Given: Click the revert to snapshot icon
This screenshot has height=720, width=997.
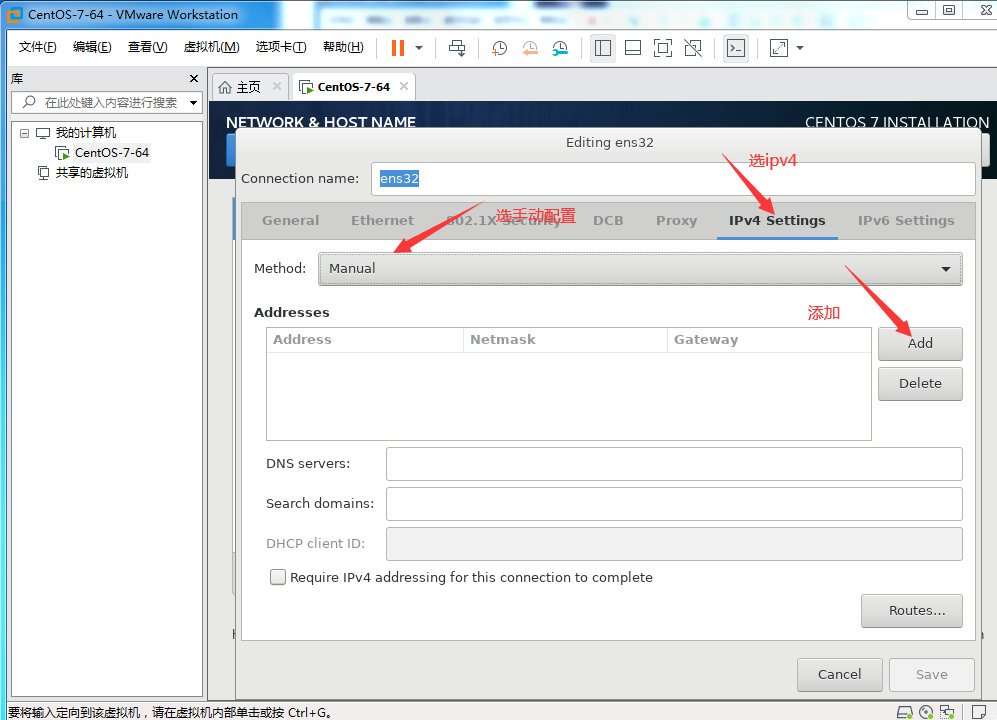Looking at the screenshot, I should [530, 48].
